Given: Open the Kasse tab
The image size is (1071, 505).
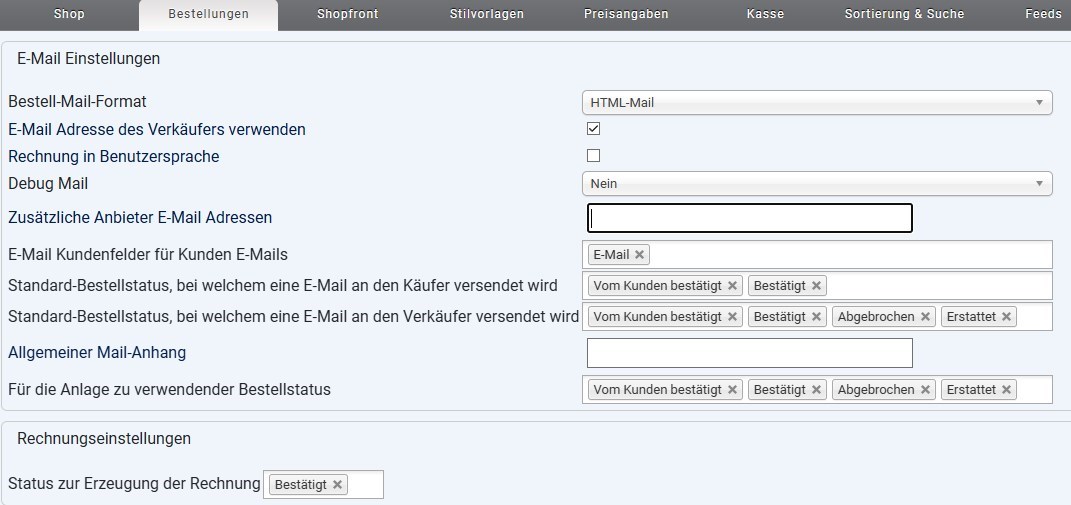Looking at the screenshot, I should click(765, 14).
